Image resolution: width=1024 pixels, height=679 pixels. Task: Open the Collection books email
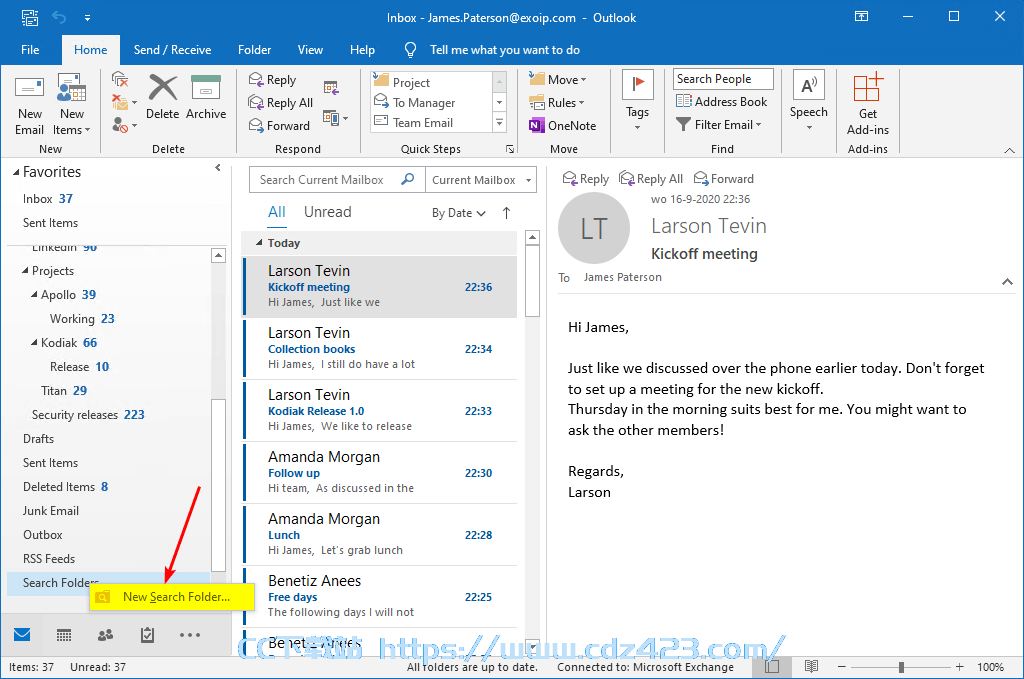pyautogui.click(x=380, y=349)
